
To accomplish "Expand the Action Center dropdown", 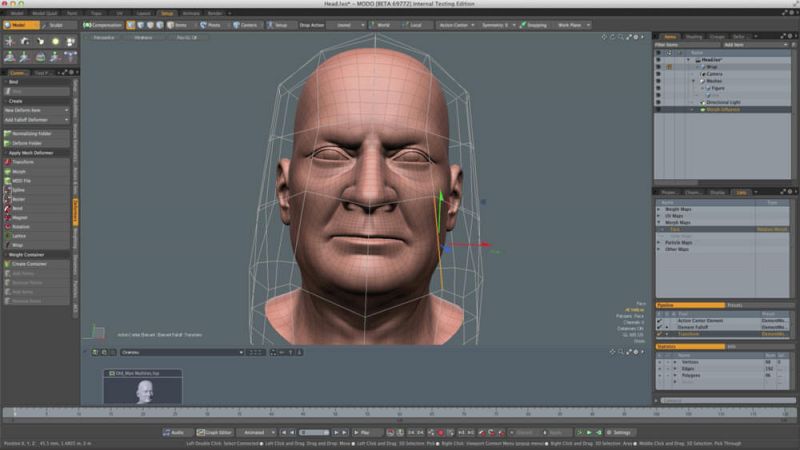I will coord(458,25).
